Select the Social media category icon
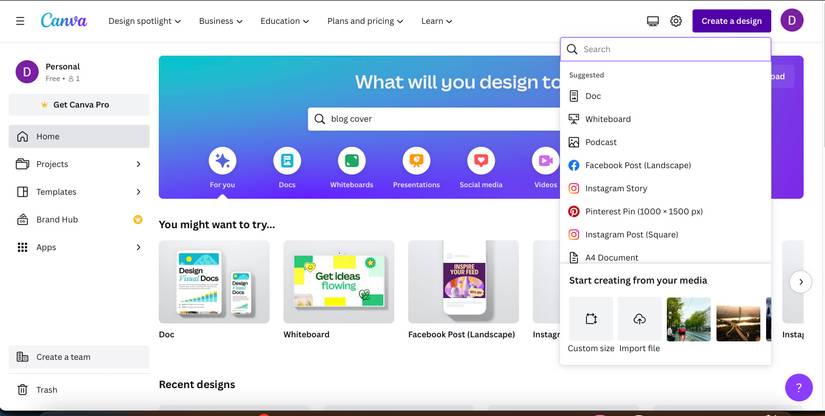Image resolution: width=825 pixels, height=416 pixels. coord(481,161)
